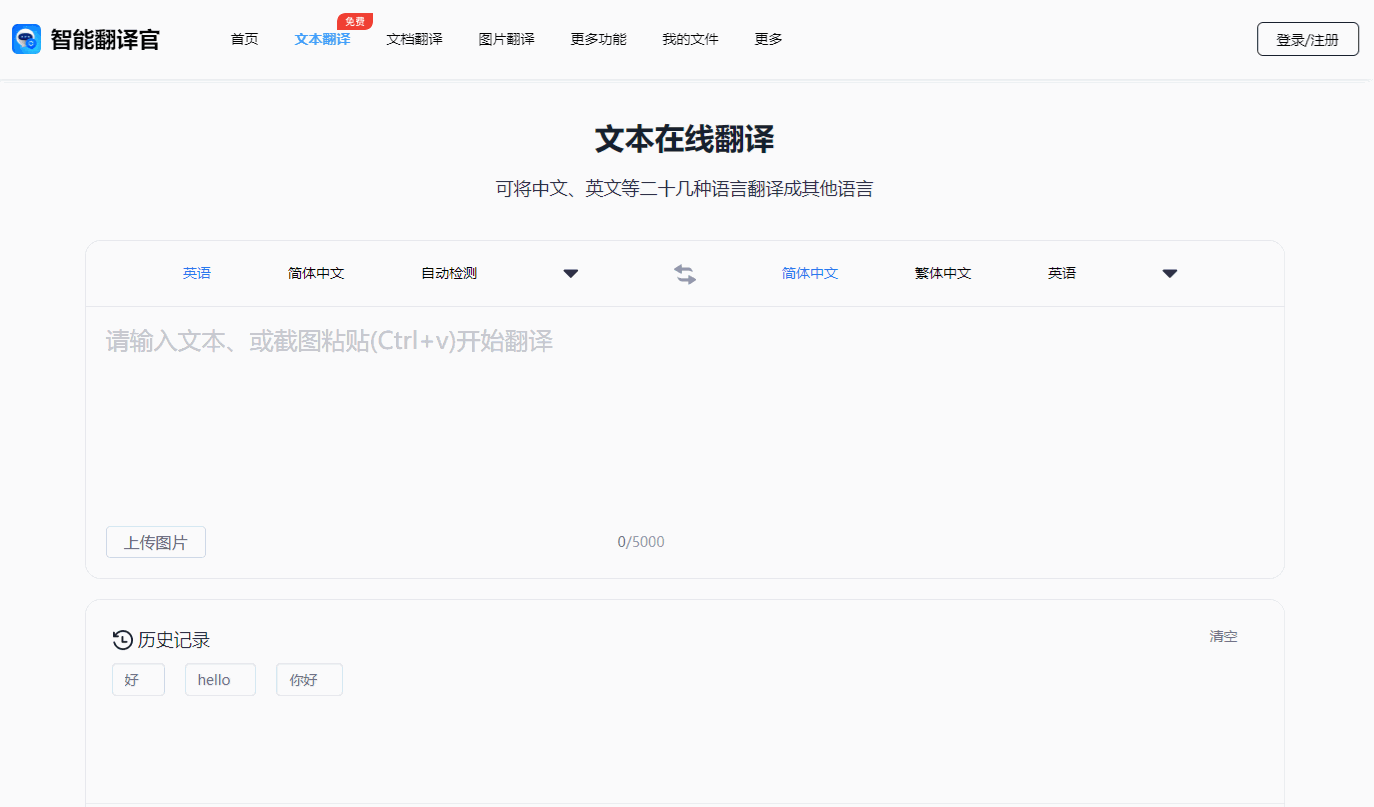The image size is (1374, 807).
Task: Open the 更多 menu item
Action: pyautogui.click(x=767, y=39)
